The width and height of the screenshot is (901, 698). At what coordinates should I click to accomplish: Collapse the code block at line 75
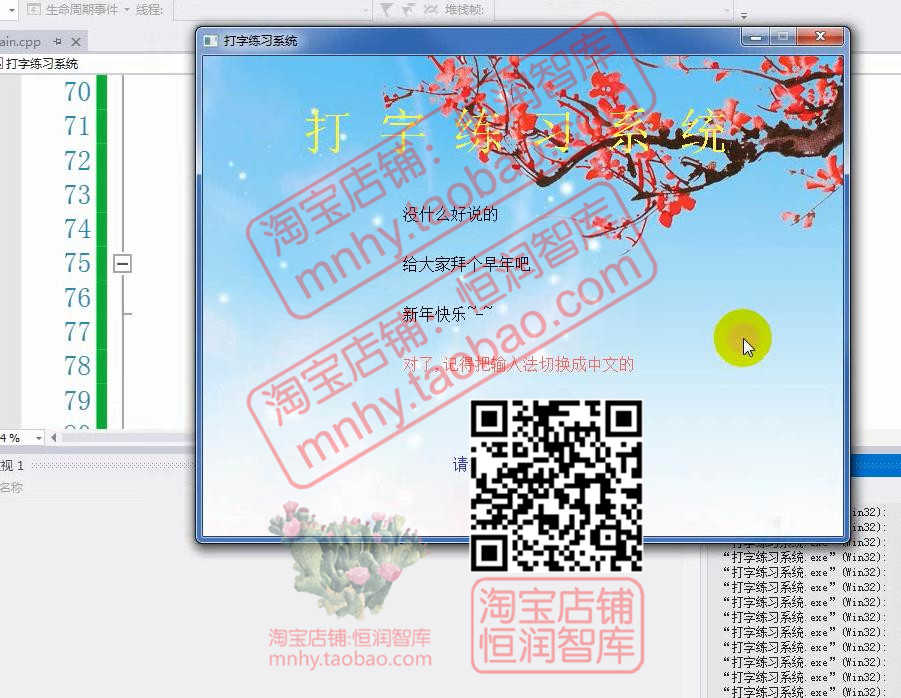point(122,264)
